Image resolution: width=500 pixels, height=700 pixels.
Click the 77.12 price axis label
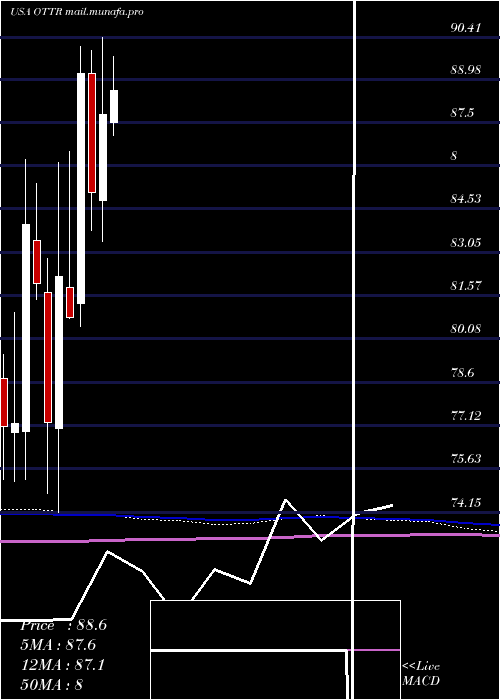(466, 416)
